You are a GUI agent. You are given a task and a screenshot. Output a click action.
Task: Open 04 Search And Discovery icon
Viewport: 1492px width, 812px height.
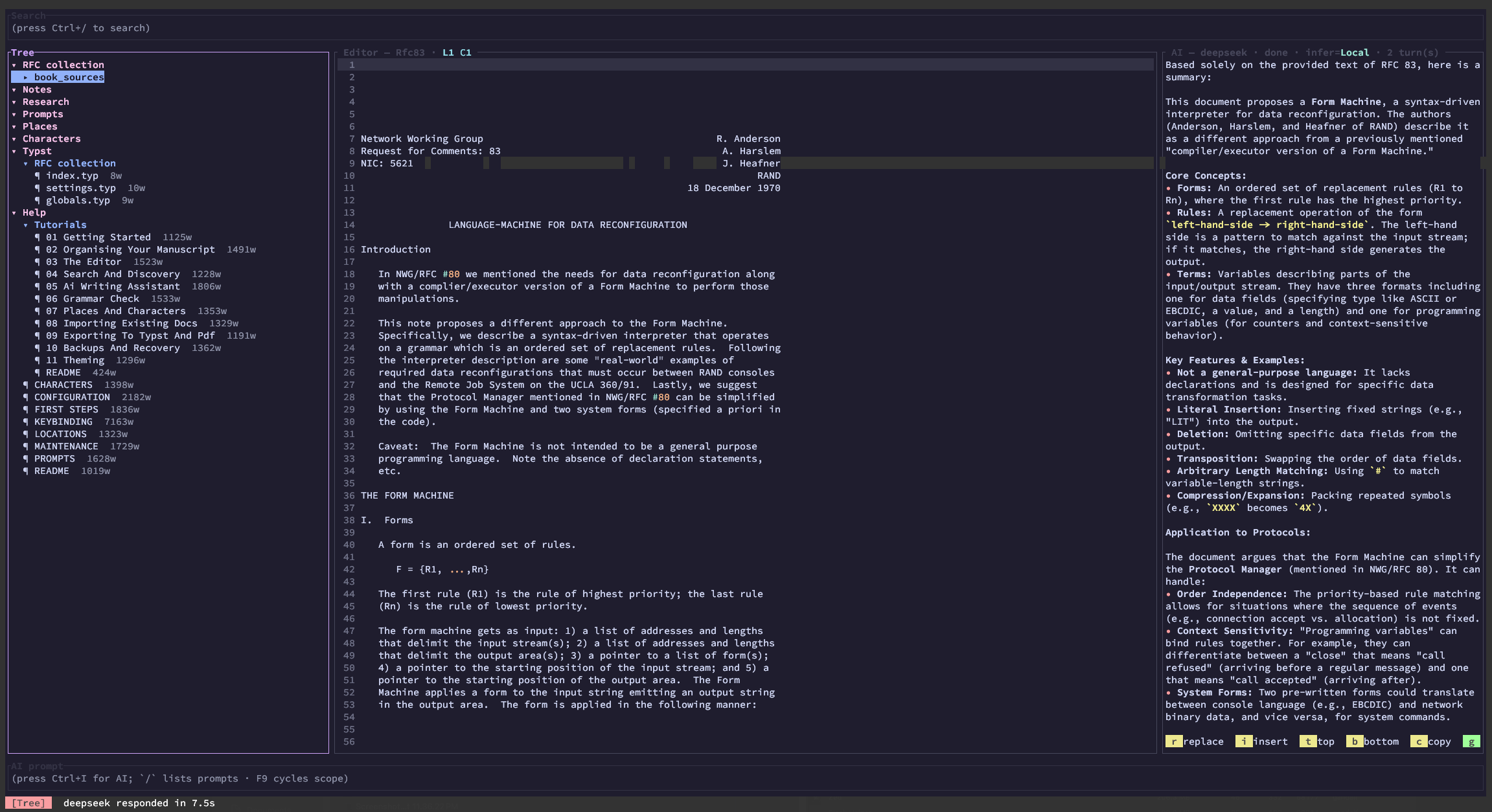(x=37, y=274)
